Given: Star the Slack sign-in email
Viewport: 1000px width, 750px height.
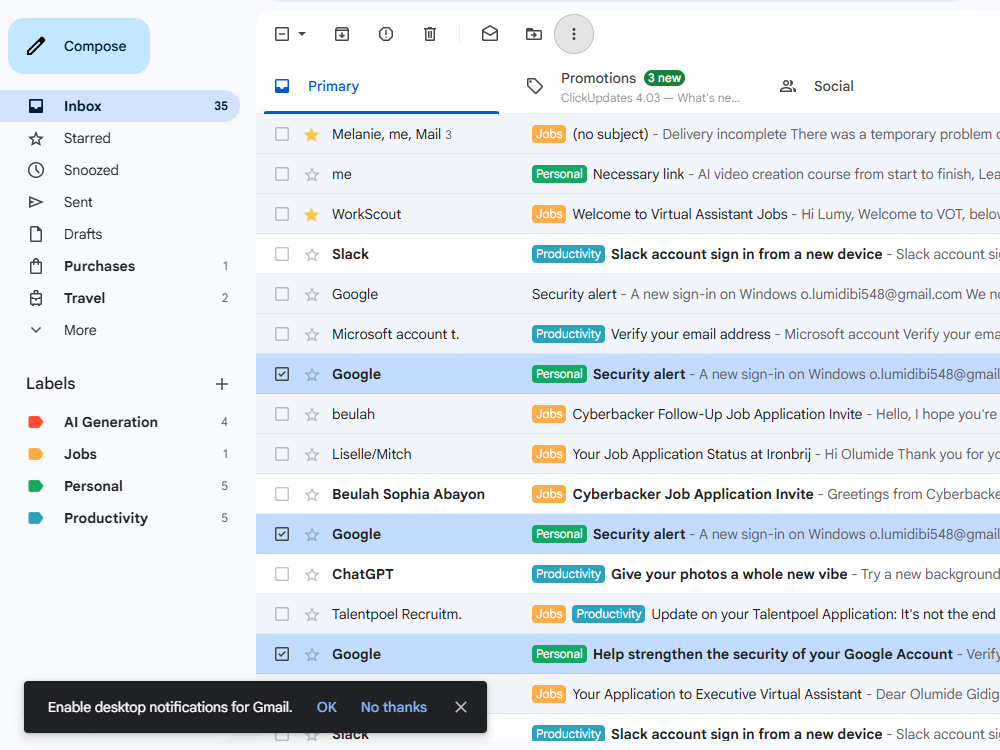Looking at the screenshot, I should [311, 254].
